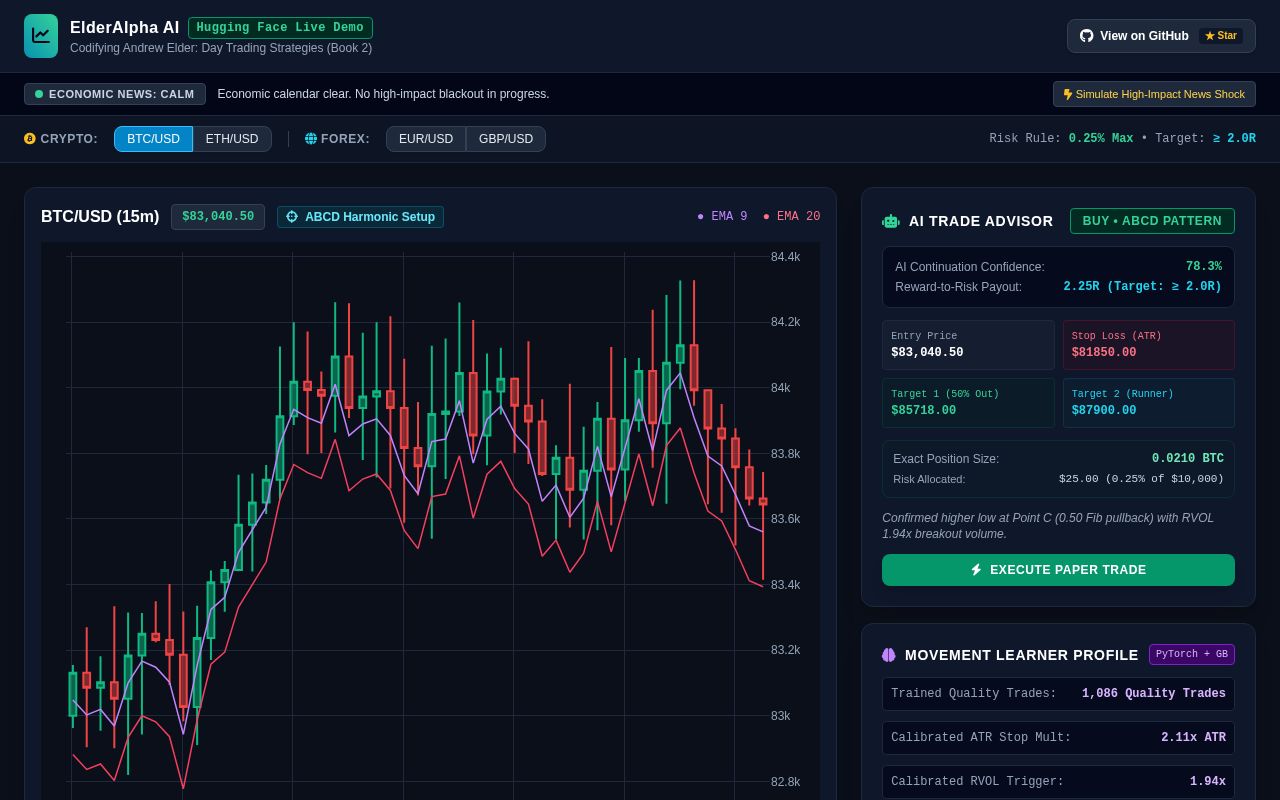1280x800 pixels.
Task: Click the Entry Price card
Action: click(968, 345)
